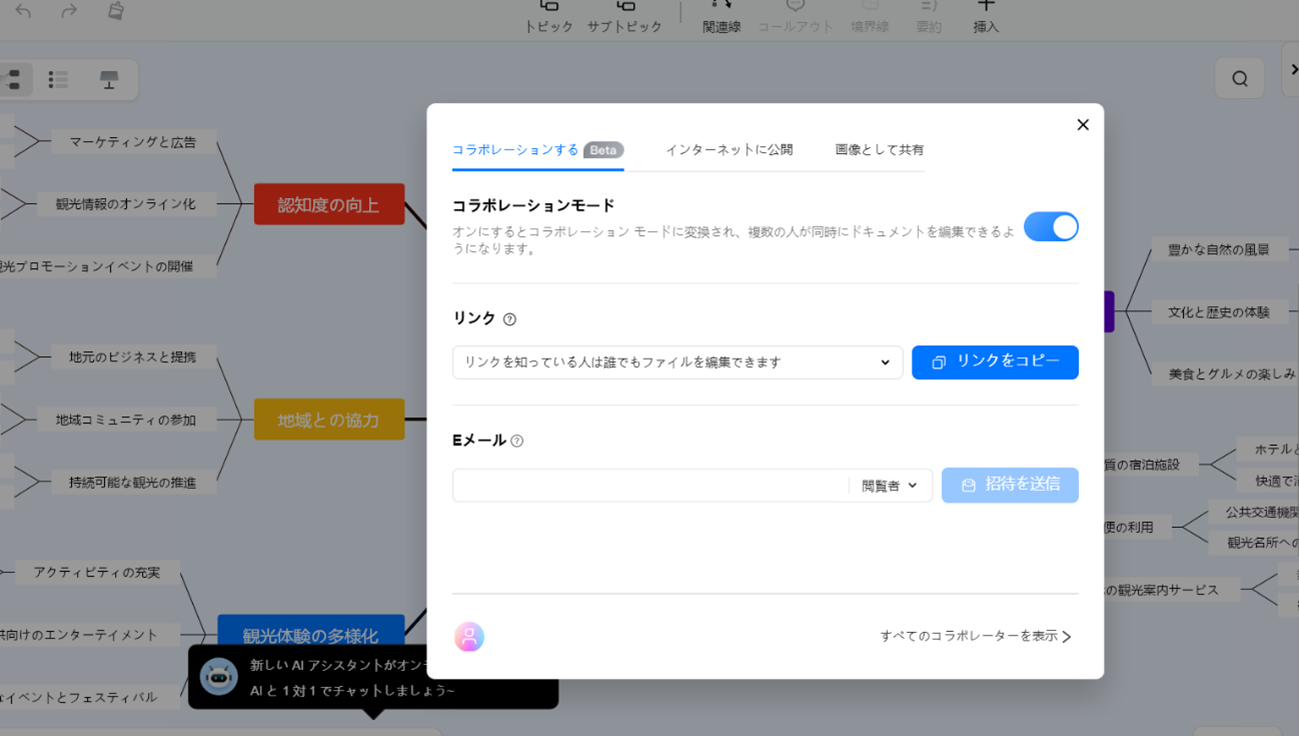Click the AI assistant robot icon
This screenshot has width=1299, height=736.
point(219,676)
